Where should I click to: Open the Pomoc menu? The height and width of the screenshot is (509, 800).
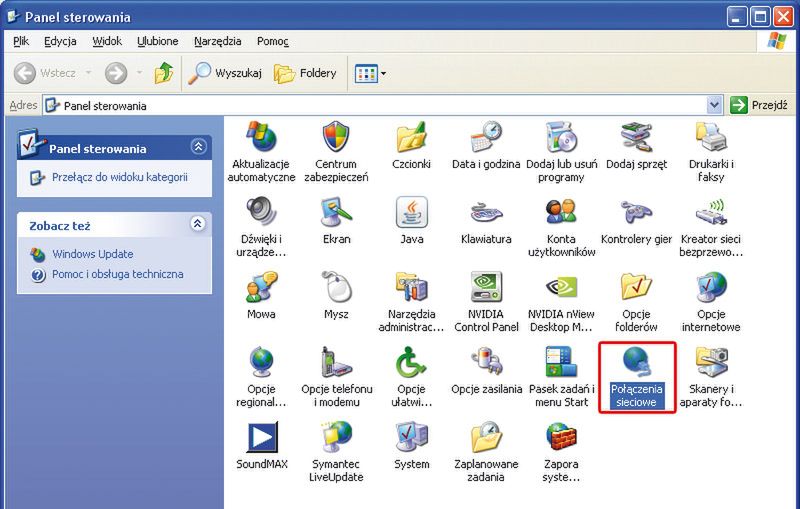272,41
